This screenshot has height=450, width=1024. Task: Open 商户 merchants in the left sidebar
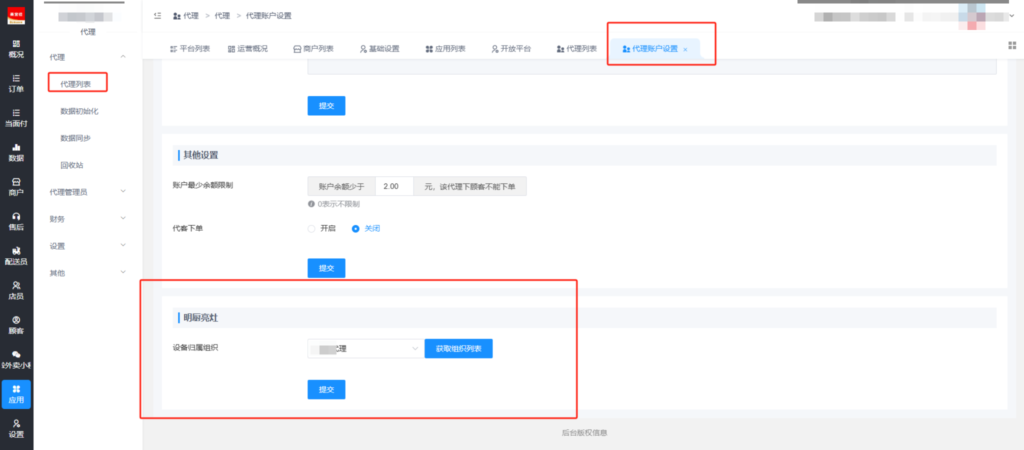click(x=16, y=187)
